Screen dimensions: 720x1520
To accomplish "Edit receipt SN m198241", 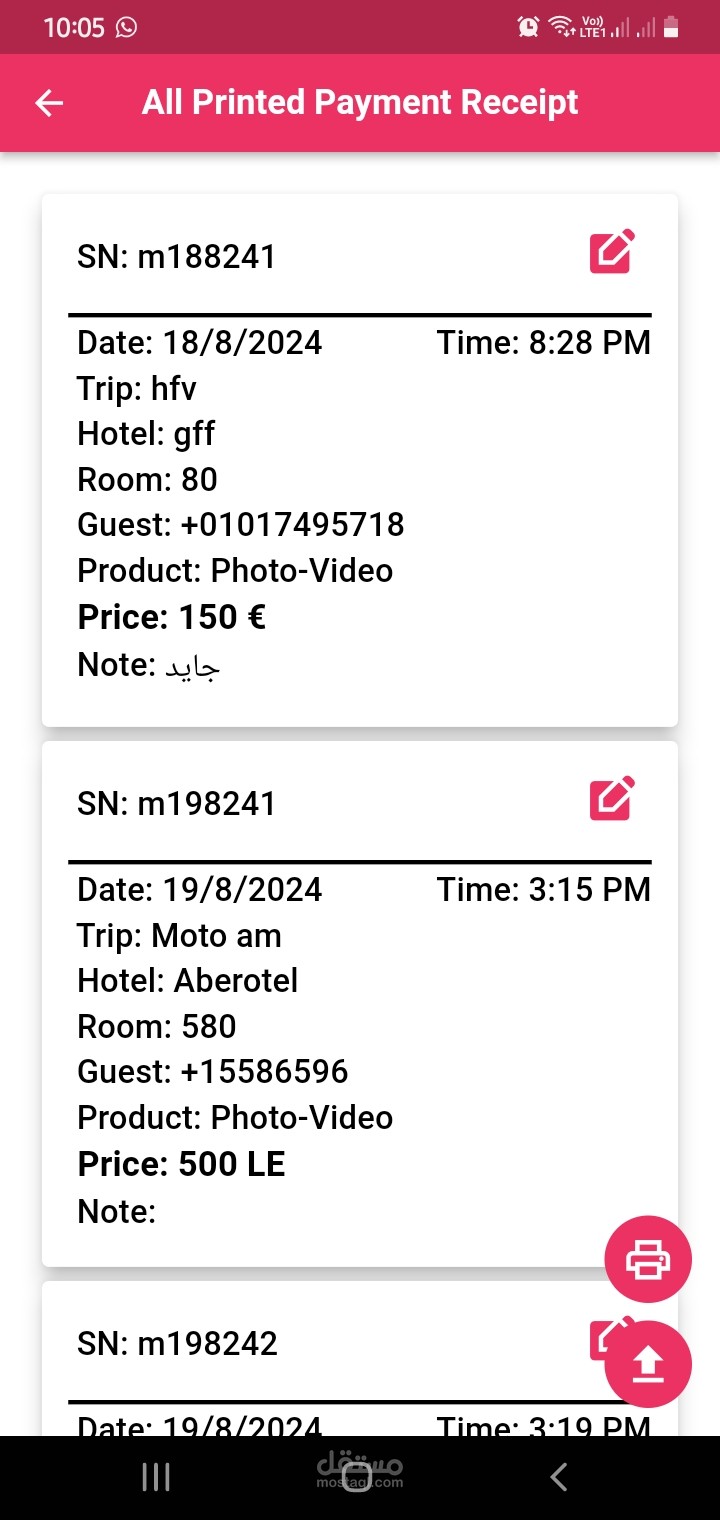I will coord(612,798).
